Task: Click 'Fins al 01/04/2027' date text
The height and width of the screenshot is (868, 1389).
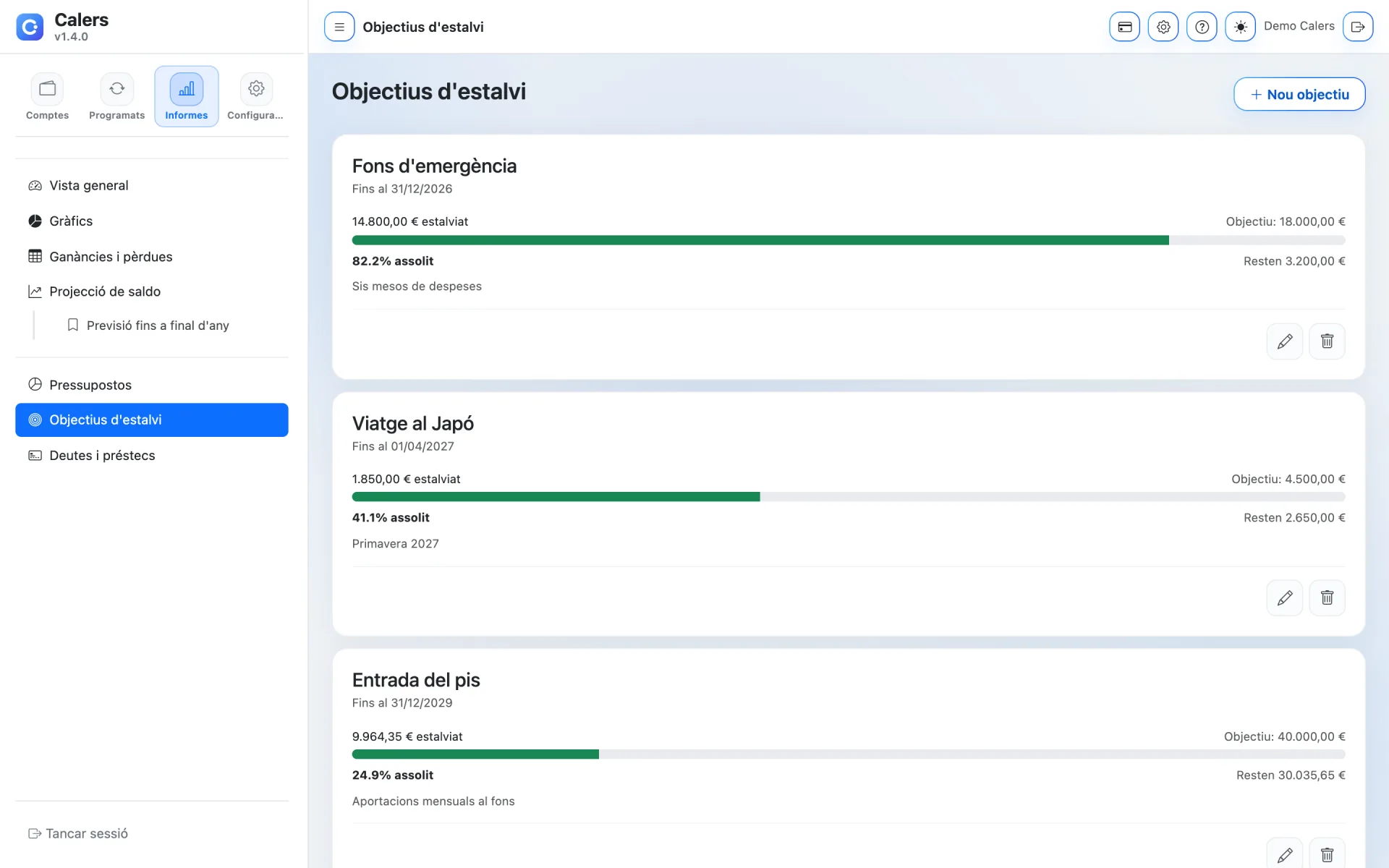Action: [x=403, y=446]
